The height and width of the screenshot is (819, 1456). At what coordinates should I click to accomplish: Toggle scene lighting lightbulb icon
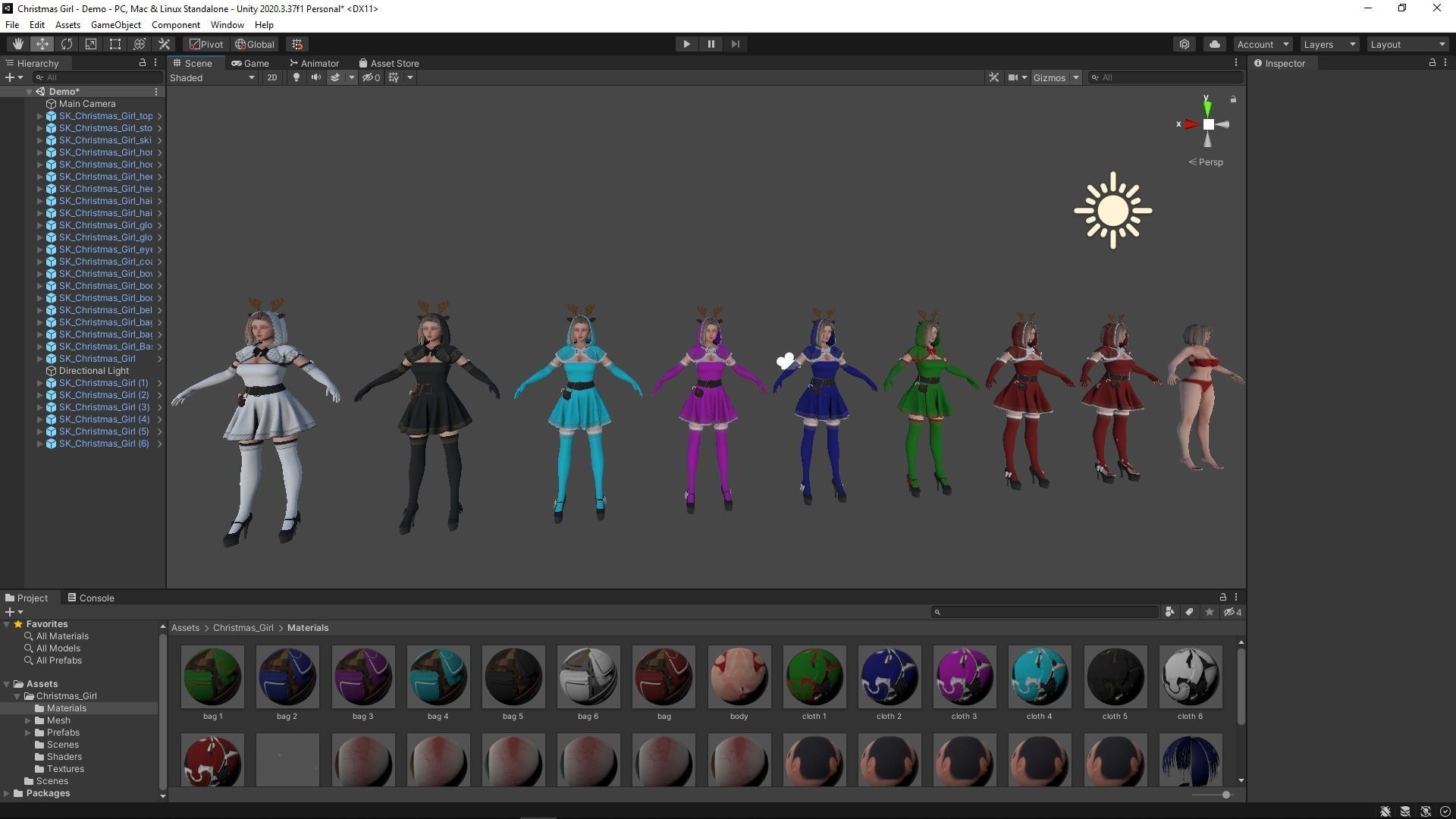tap(297, 77)
